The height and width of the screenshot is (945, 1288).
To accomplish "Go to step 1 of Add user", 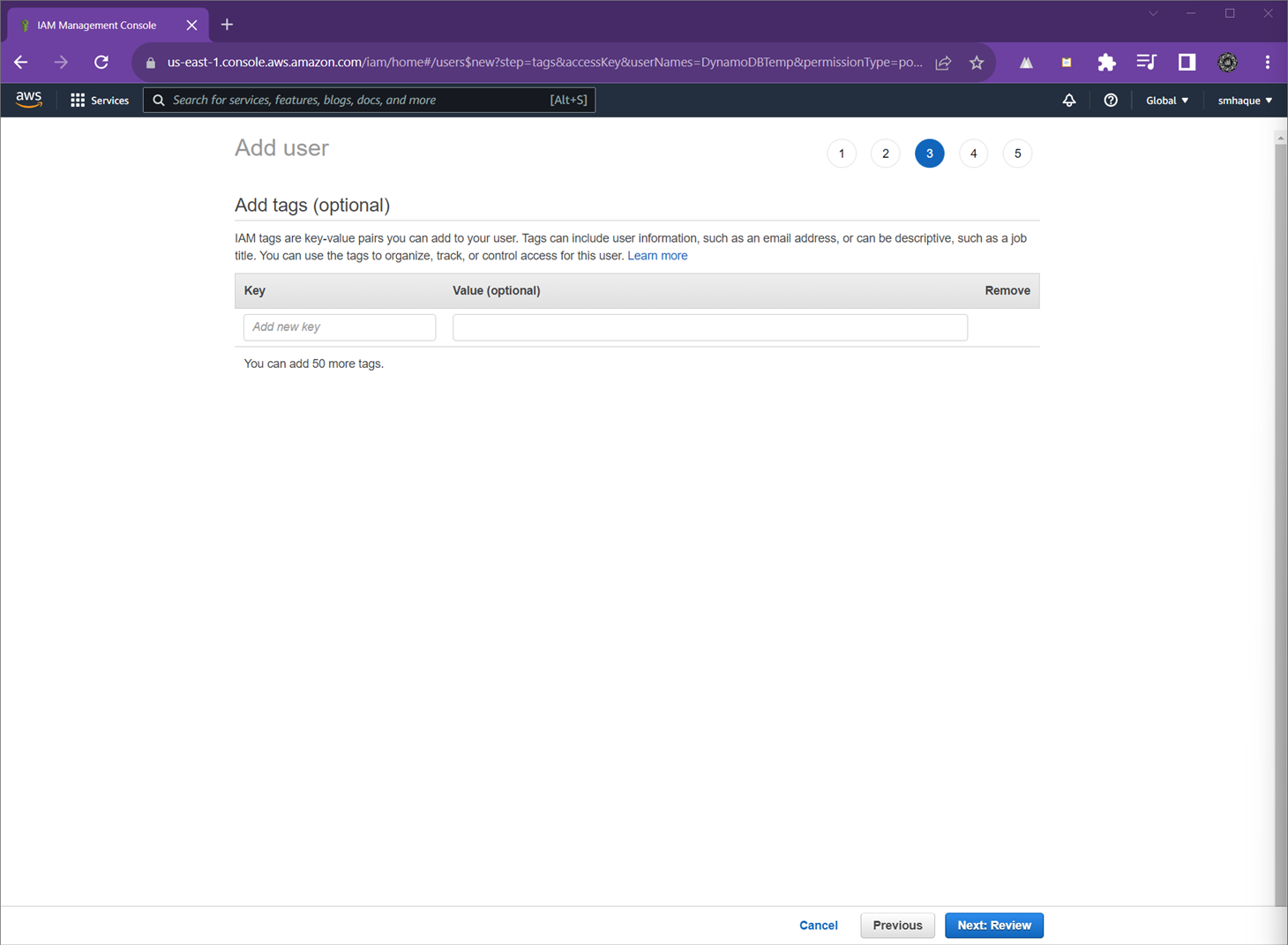I will click(842, 154).
